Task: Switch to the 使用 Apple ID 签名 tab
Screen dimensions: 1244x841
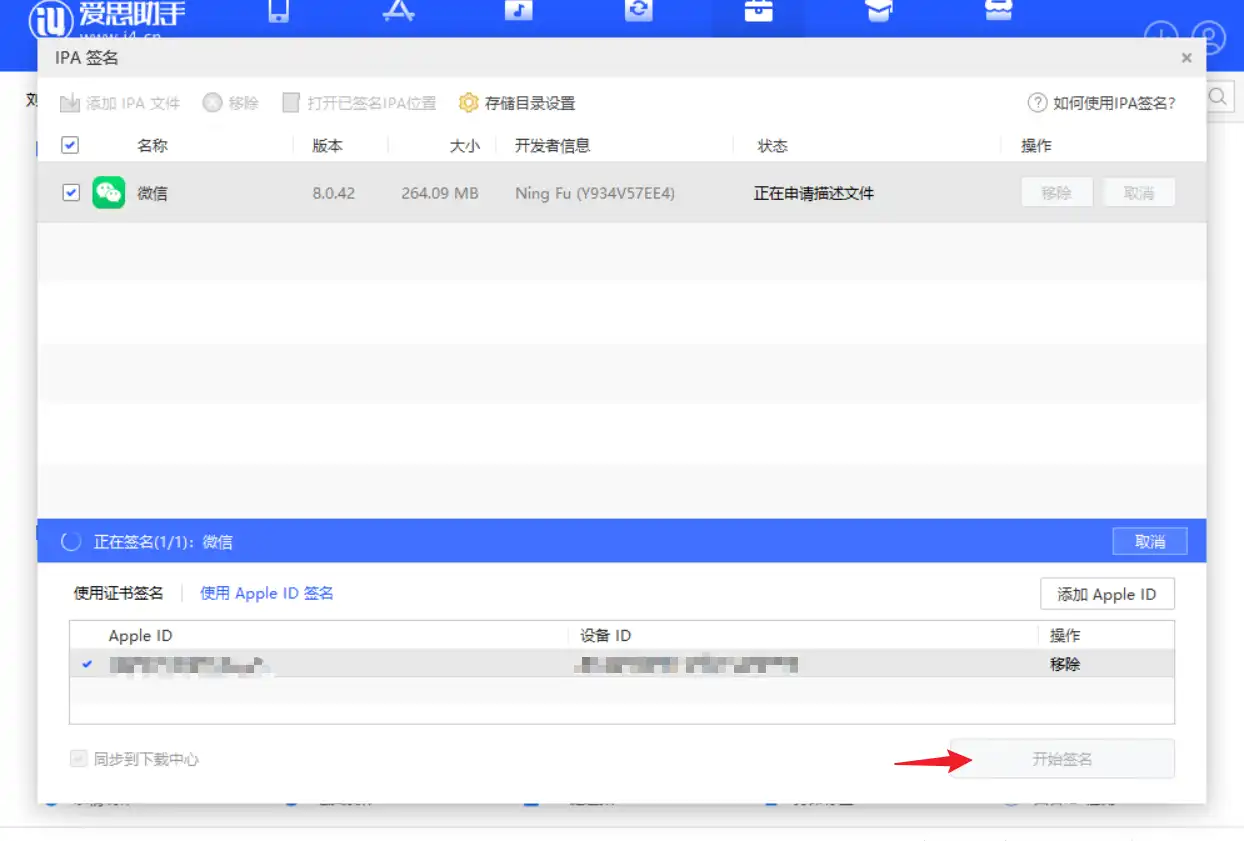Action: tap(267, 593)
